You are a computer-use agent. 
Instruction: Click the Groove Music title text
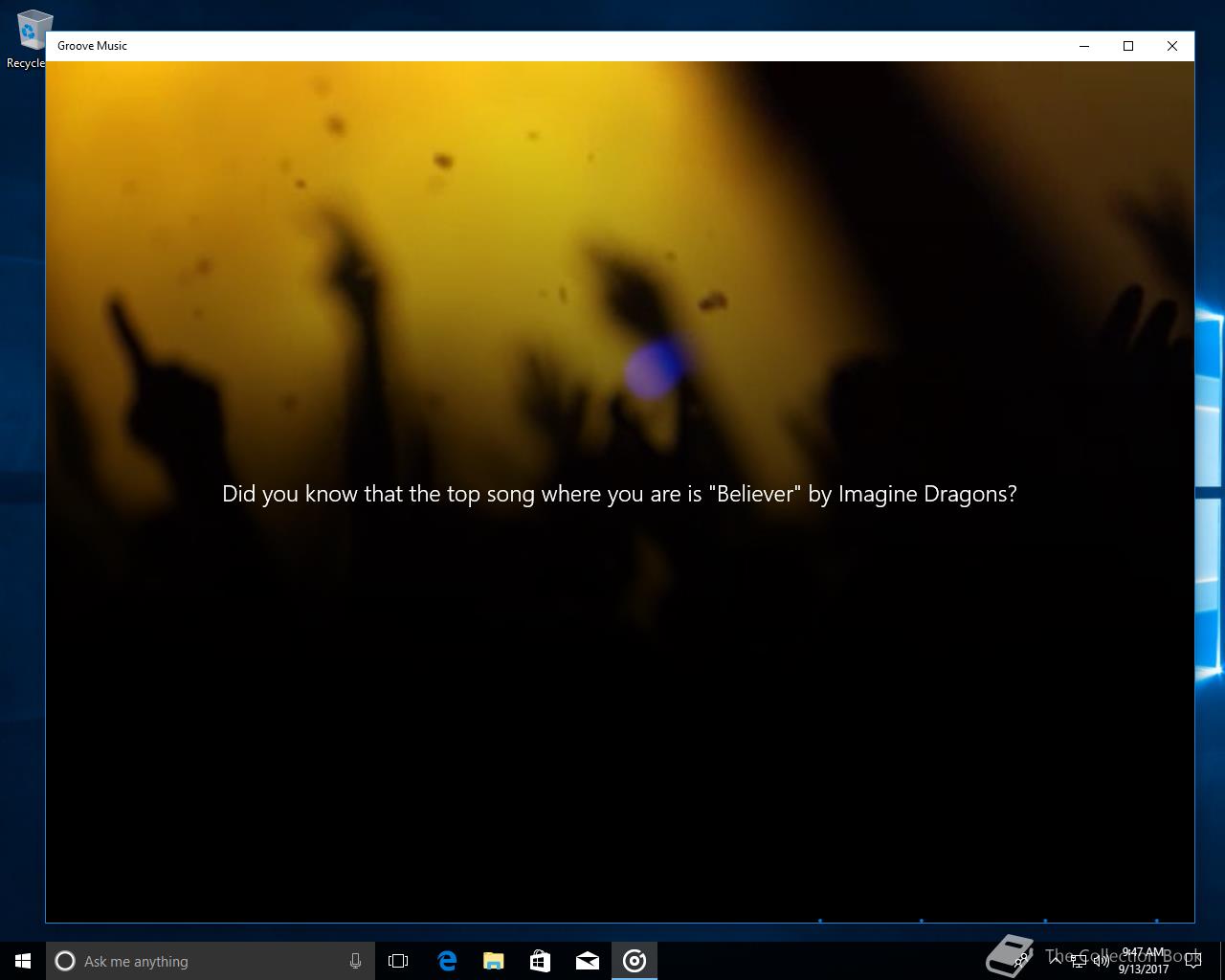click(92, 46)
